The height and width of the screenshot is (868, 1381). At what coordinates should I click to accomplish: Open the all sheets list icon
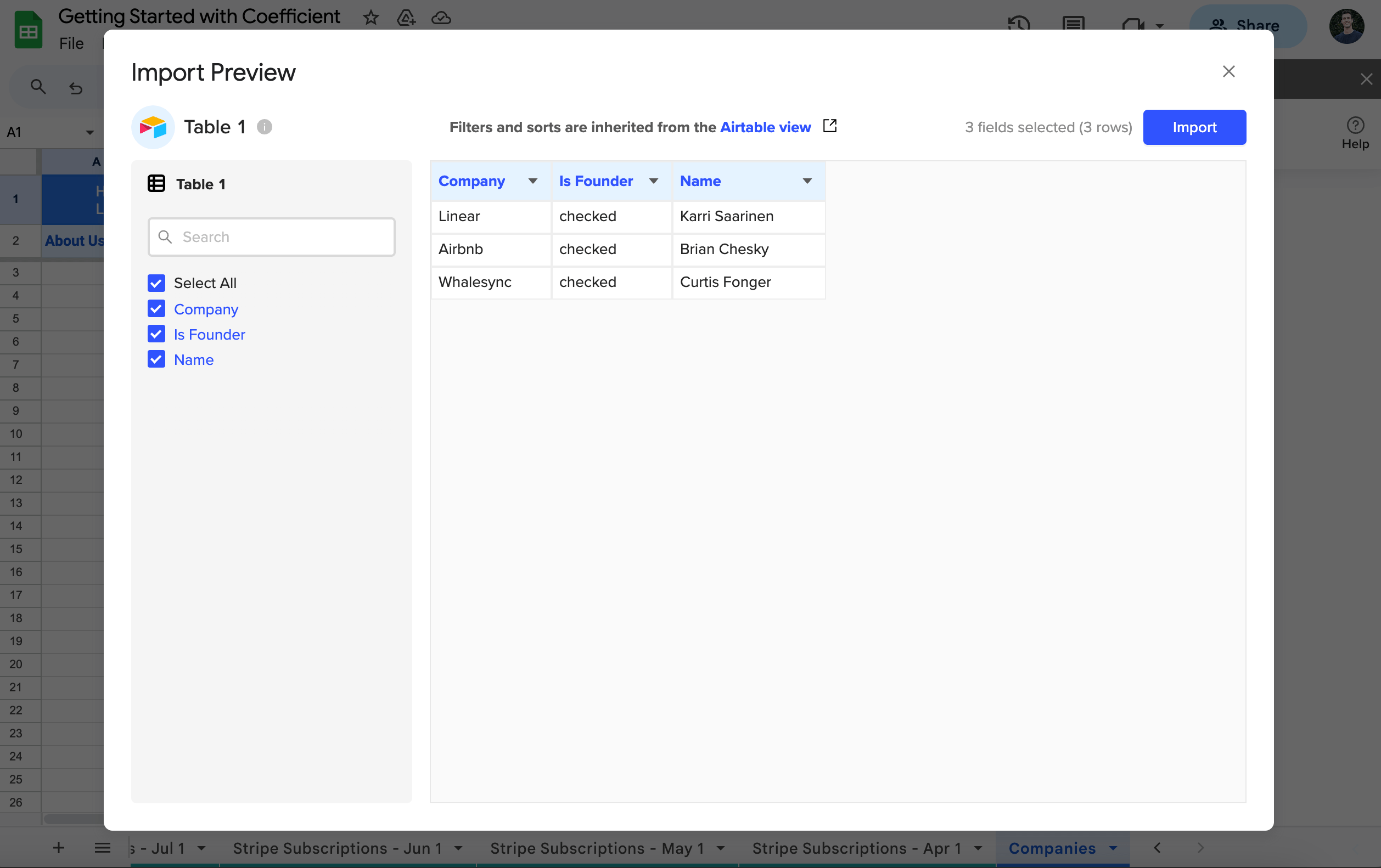[x=103, y=847]
